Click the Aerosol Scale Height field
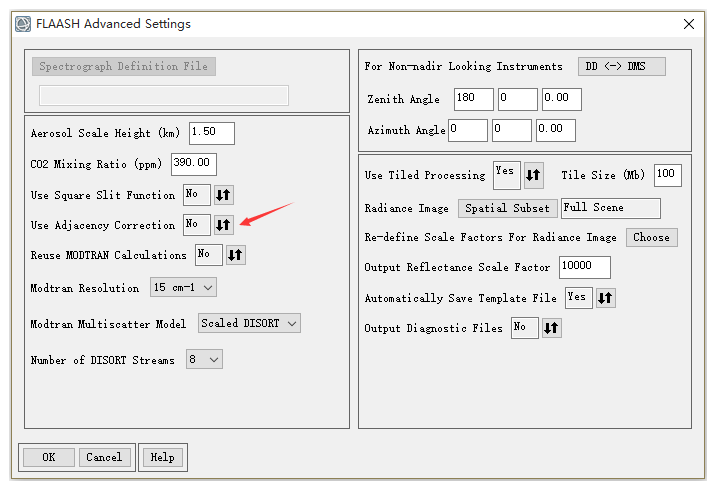Image resolution: width=715 pixels, height=487 pixels. (x=212, y=133)
